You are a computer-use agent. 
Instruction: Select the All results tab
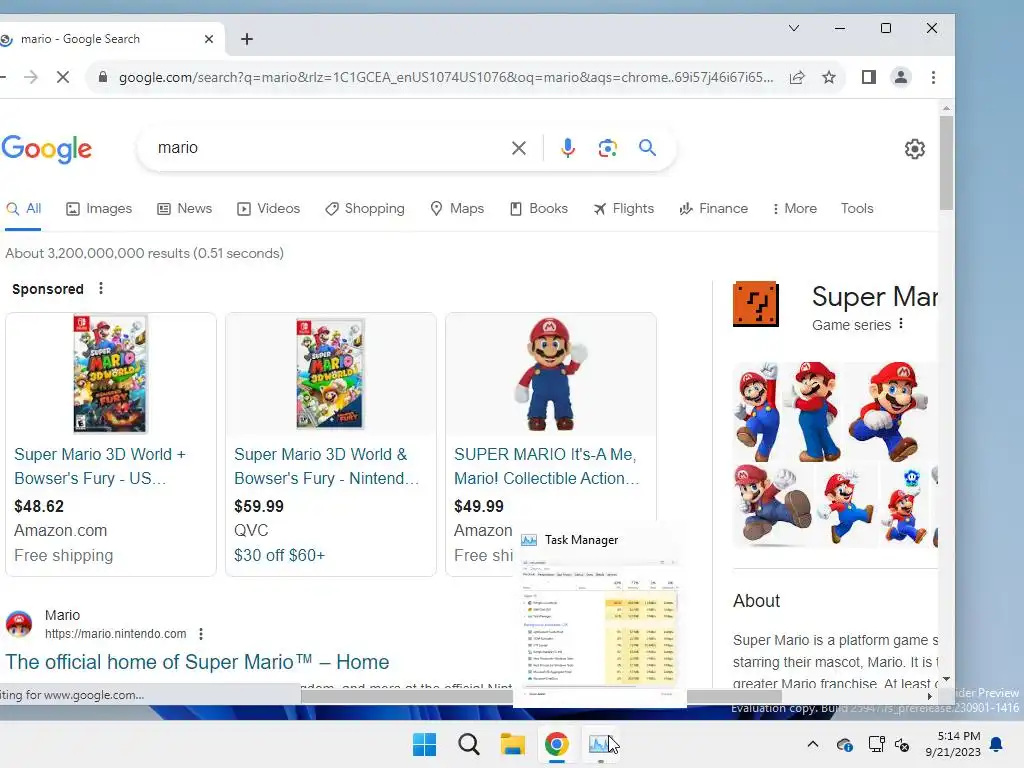(24, 208)
